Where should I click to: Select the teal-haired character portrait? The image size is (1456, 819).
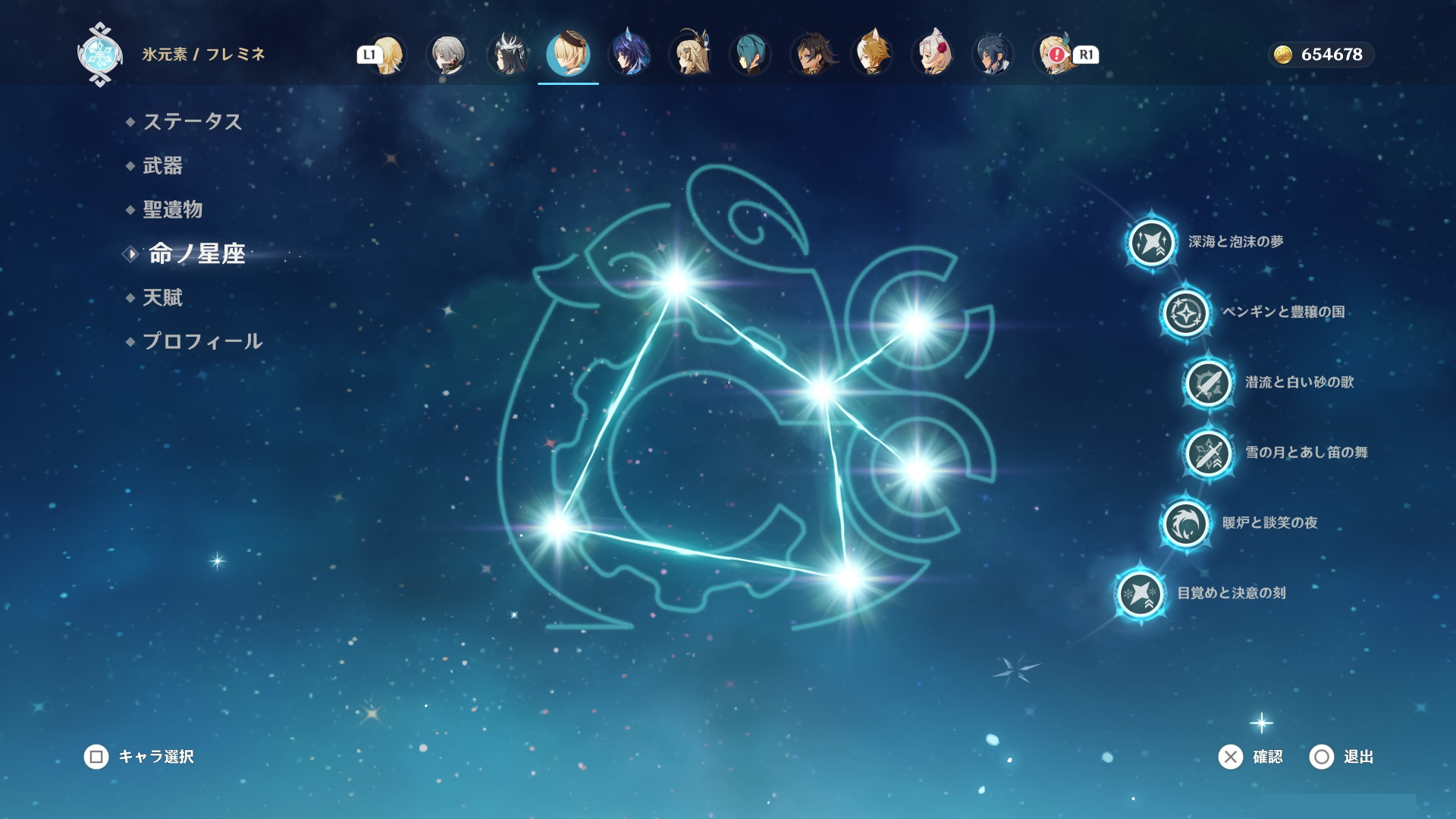pos(751,55)
